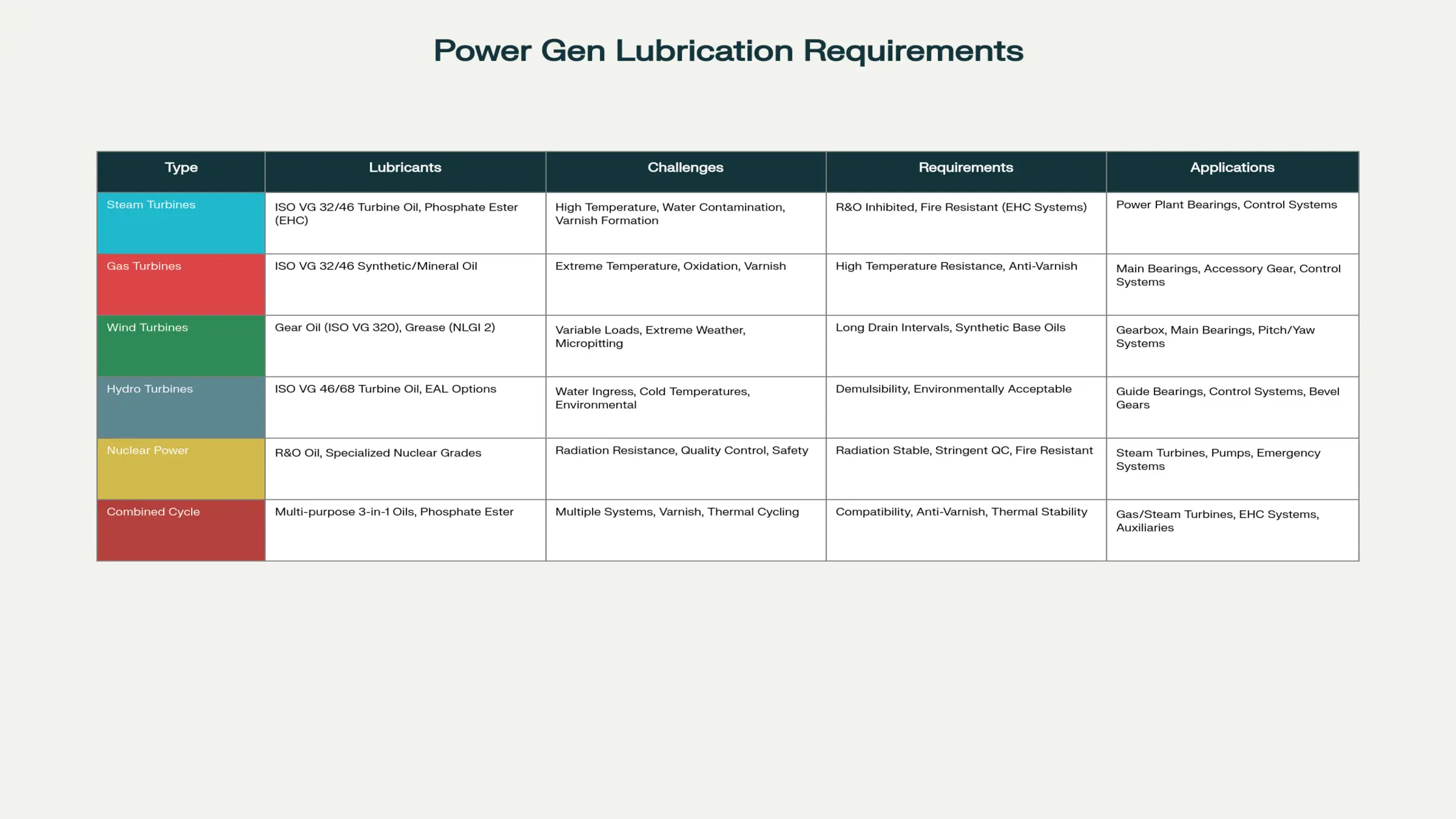The width and height of the screenshot is (1456, 819).
Task: Click the Gas Turbines red row header
Action: (x=144, y=266)
